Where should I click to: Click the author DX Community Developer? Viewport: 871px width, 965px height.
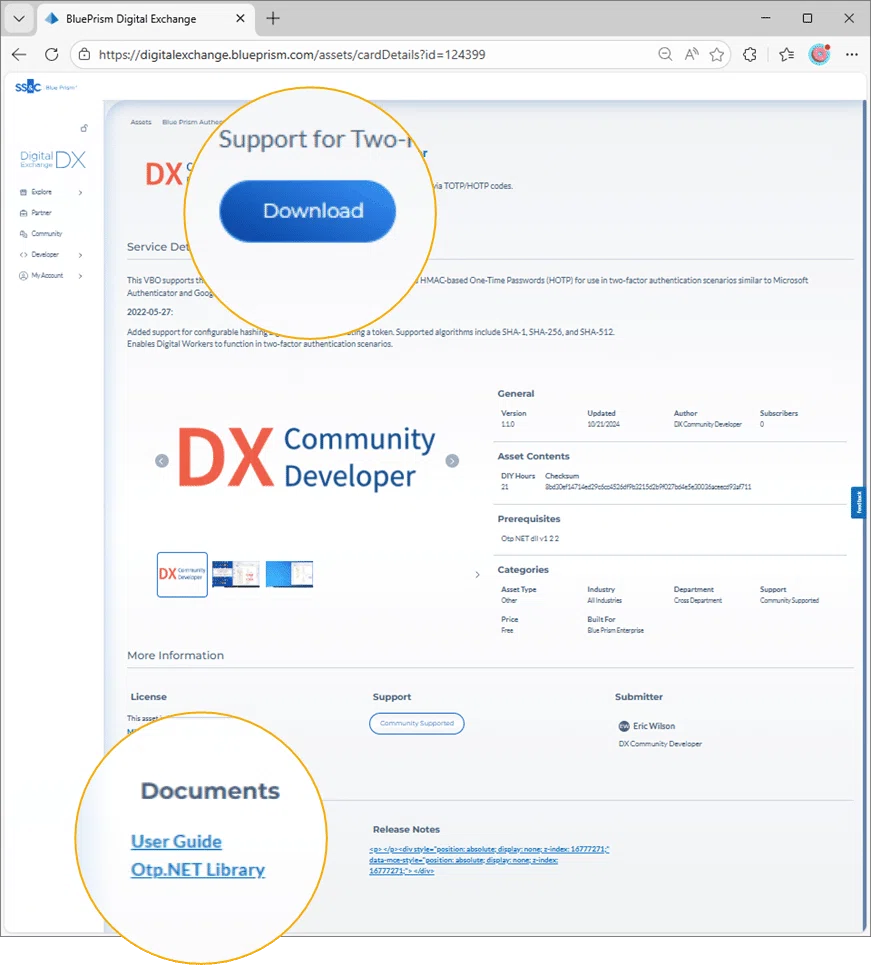coord(708,424)
